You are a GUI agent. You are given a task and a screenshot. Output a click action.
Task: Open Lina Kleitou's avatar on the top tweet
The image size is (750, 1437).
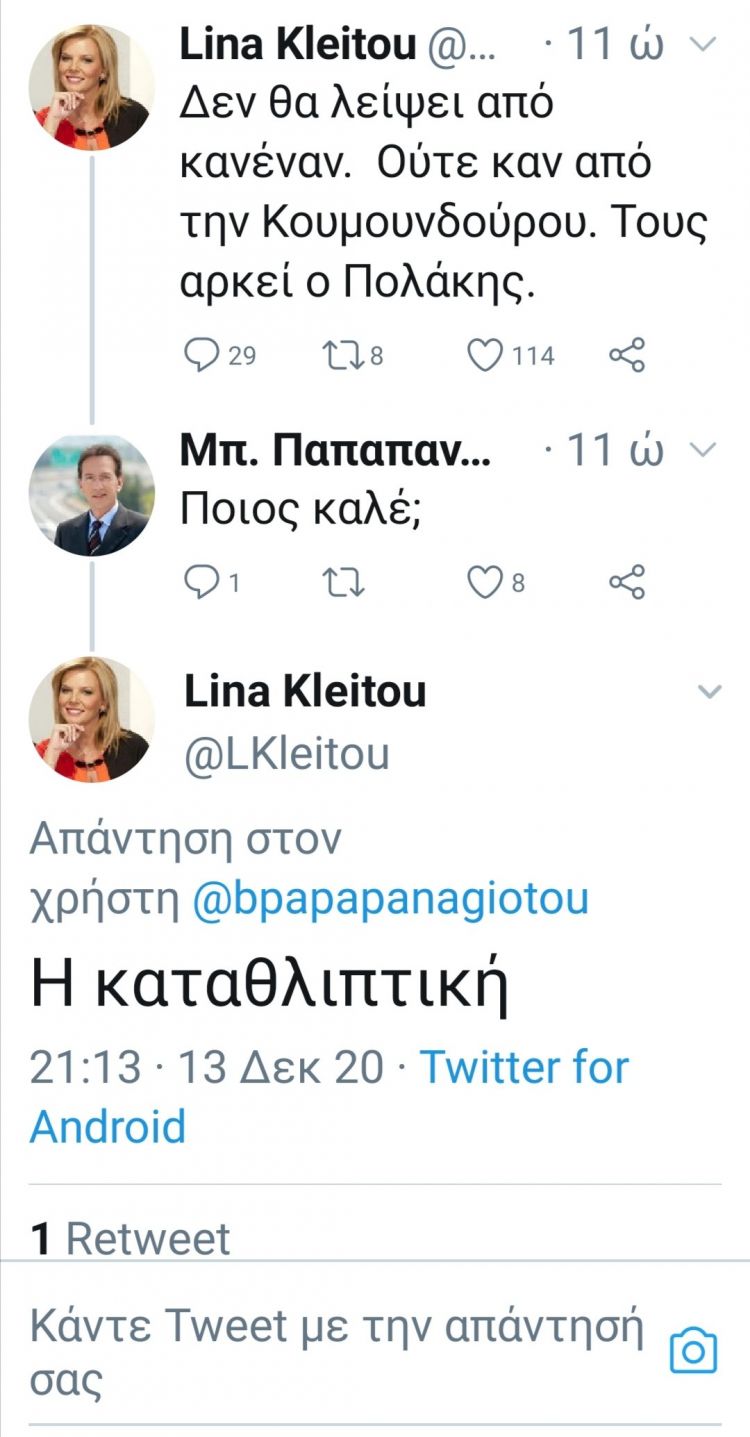point(91,88)
